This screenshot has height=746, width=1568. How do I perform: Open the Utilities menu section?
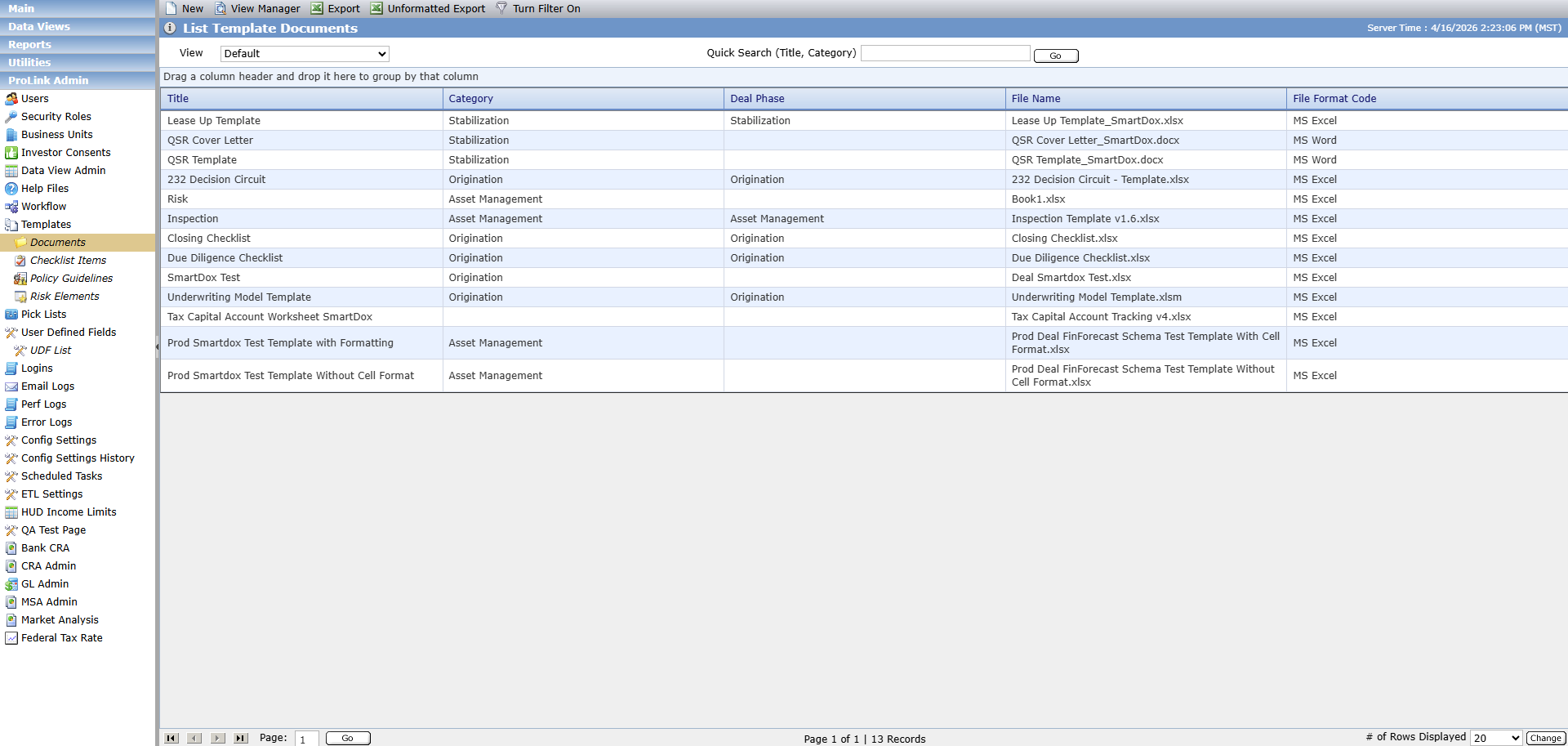click(78, 62)
